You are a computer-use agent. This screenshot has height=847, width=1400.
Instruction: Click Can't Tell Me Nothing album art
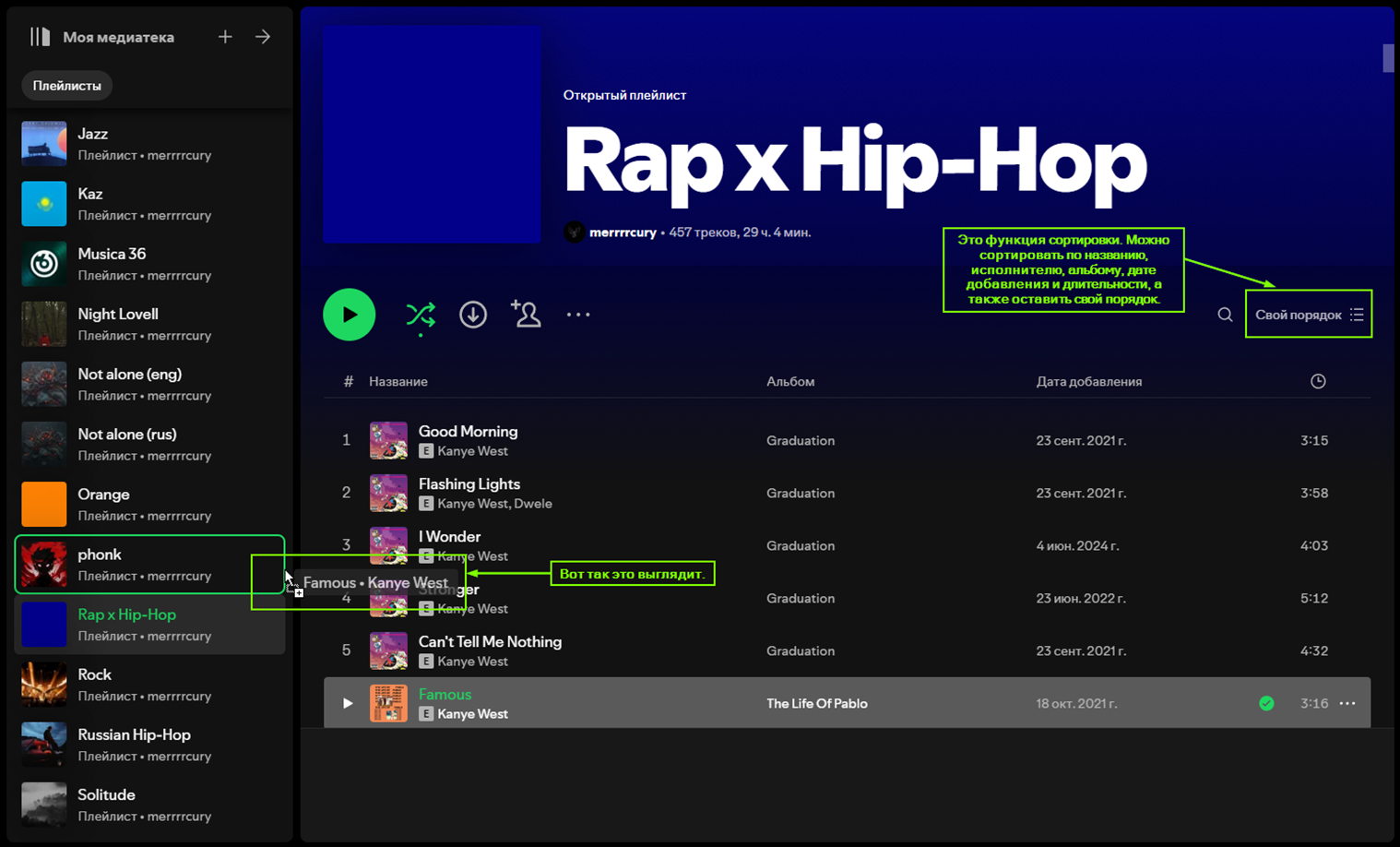pyautogui.click(x=388, y=650)
